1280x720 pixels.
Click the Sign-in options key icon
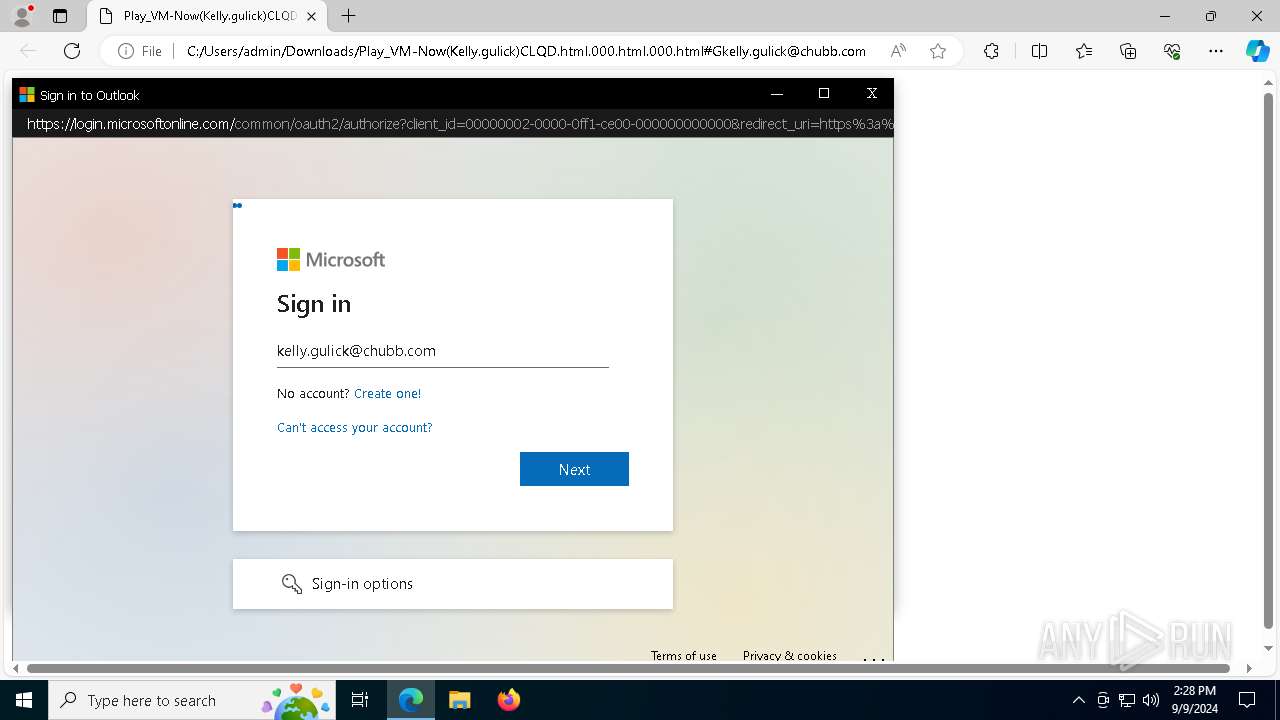click(x=292, y=584)
